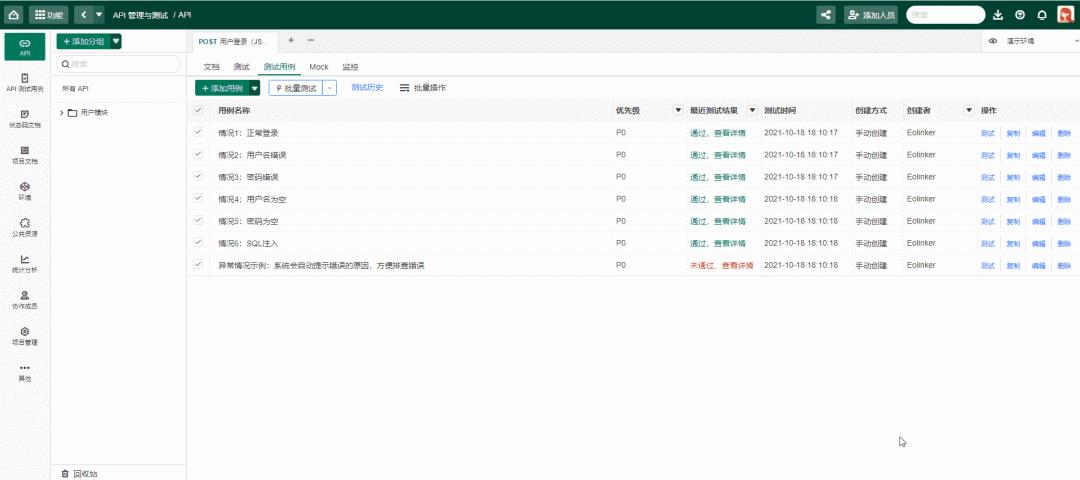This screenshot has height=480, width=1080.
Task: Click the 添加人员 button
Action: (871, 14)
